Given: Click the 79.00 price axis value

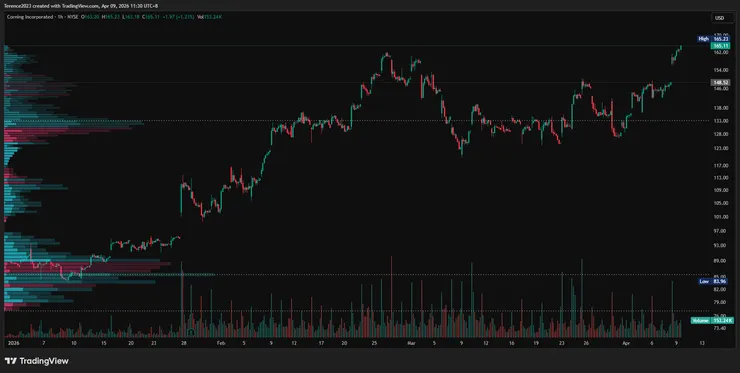Looking at the screenshot, I should click(720, 302).
